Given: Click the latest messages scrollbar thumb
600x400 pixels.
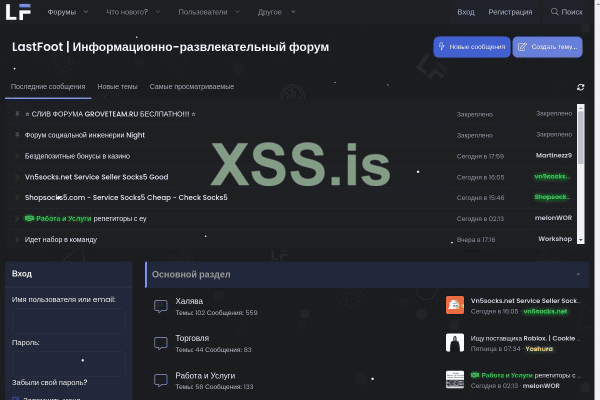Looking at the screenshot, I should (x=581, y=138).
